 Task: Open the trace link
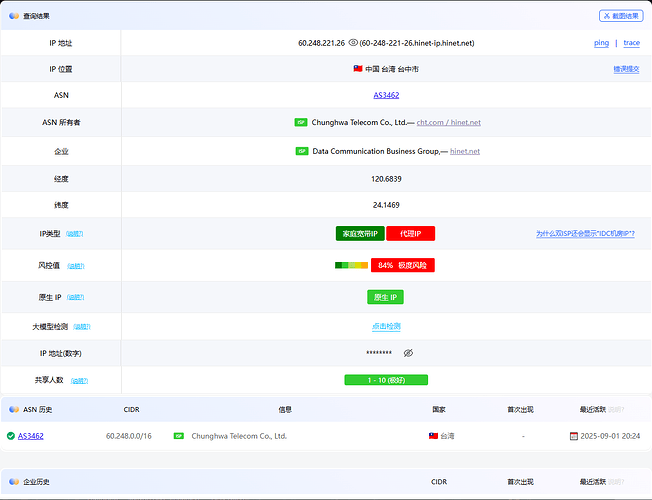631,43
